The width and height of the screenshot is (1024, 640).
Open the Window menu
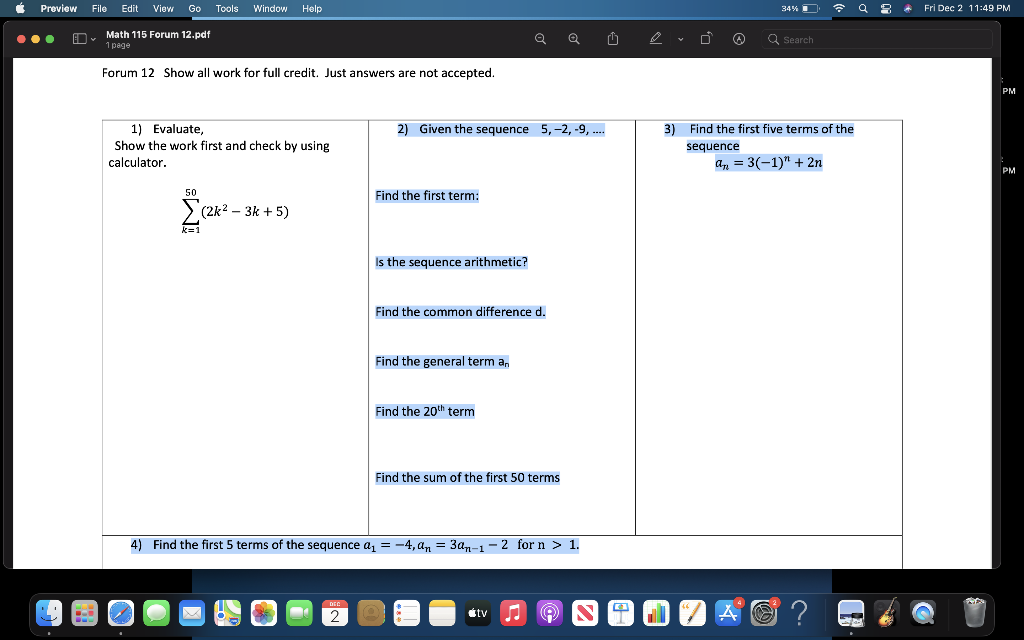[270, 8]
